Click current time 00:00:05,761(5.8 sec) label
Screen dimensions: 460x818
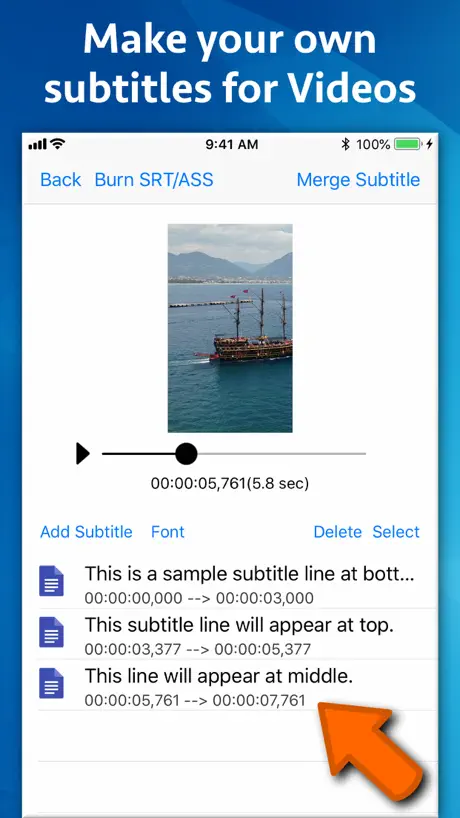(230, 484)
